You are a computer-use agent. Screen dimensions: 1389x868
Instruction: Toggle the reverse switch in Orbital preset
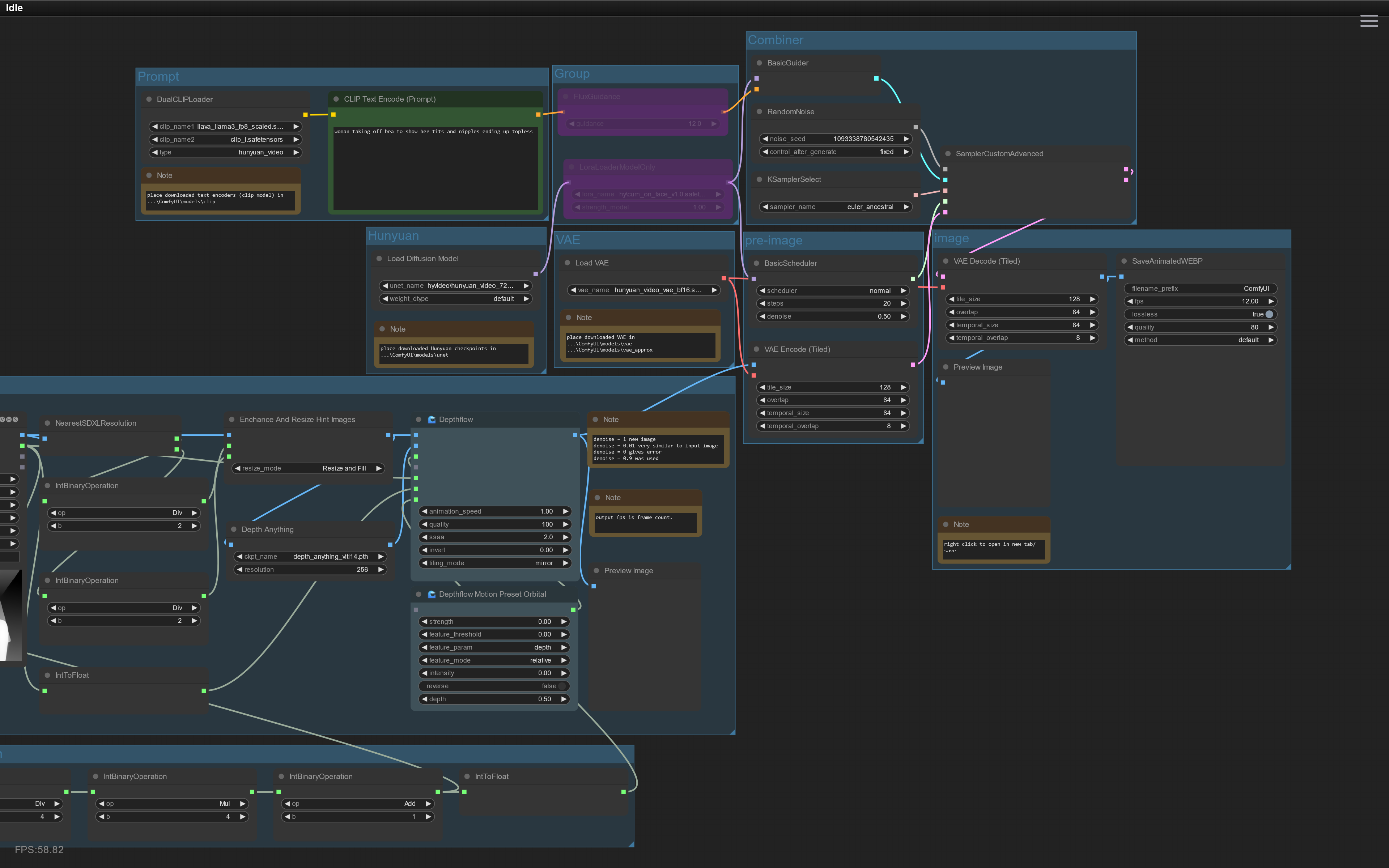(x=561, y=686)
